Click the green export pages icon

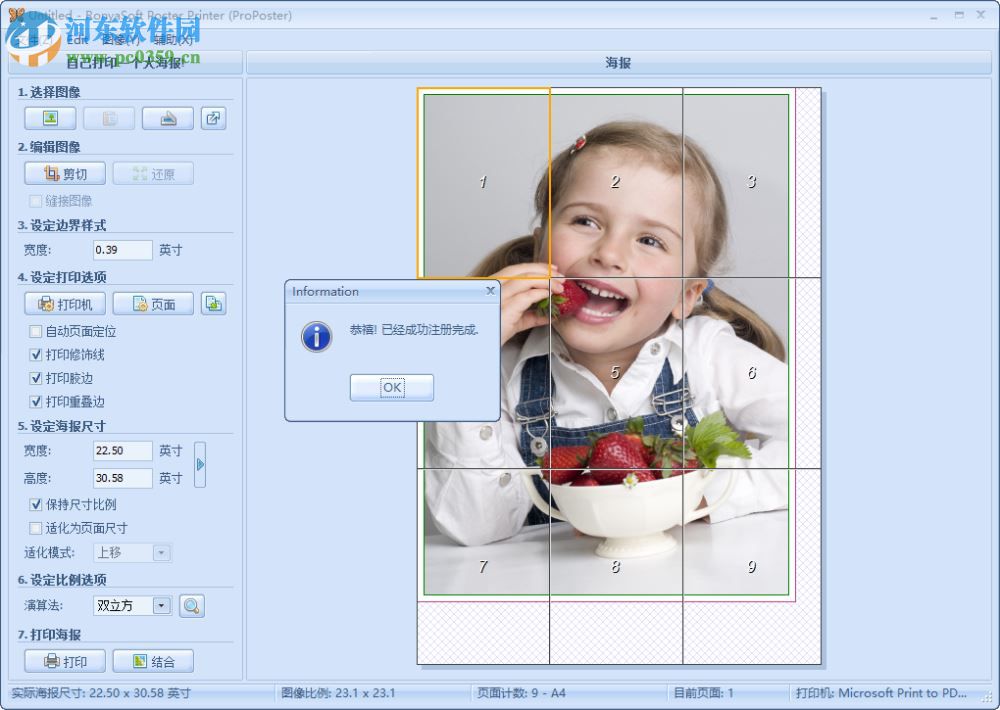click(x=213, y=303)
